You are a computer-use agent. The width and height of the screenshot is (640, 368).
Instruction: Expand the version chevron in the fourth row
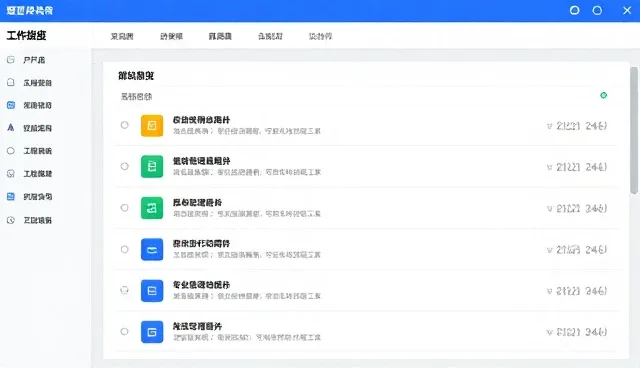click(549, 251)
